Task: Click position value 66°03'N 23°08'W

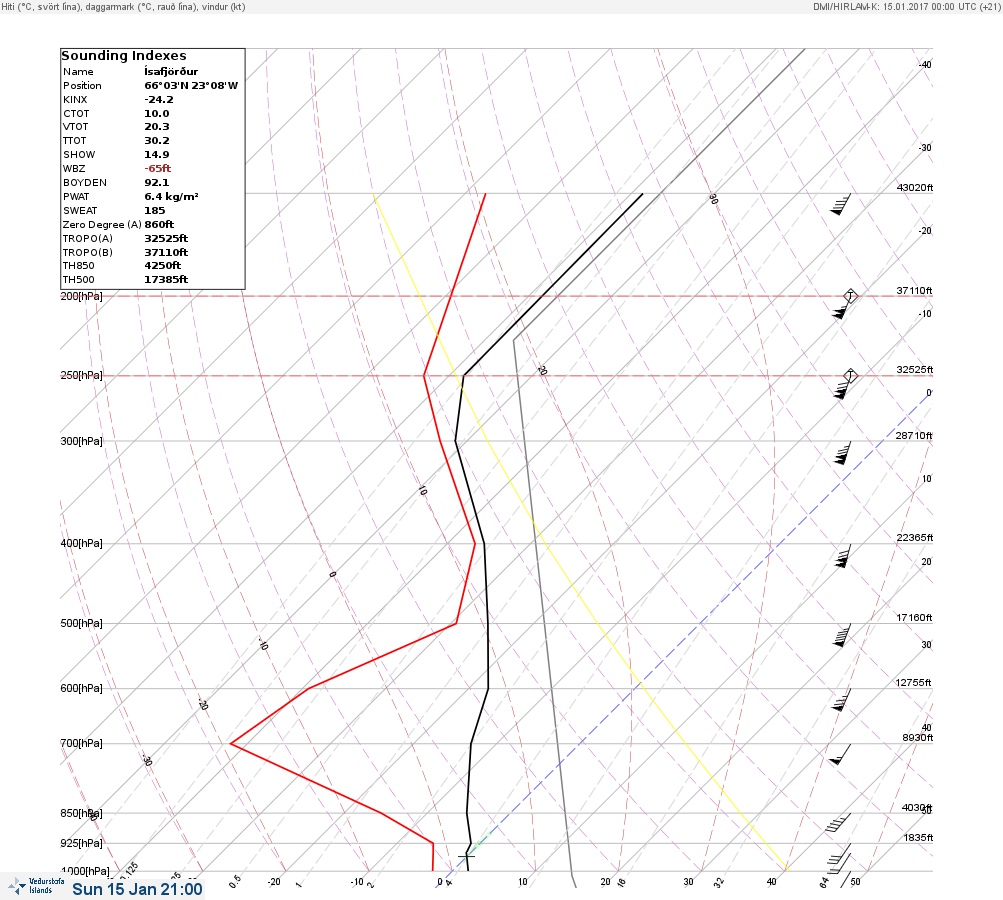Action: [191, 86]
